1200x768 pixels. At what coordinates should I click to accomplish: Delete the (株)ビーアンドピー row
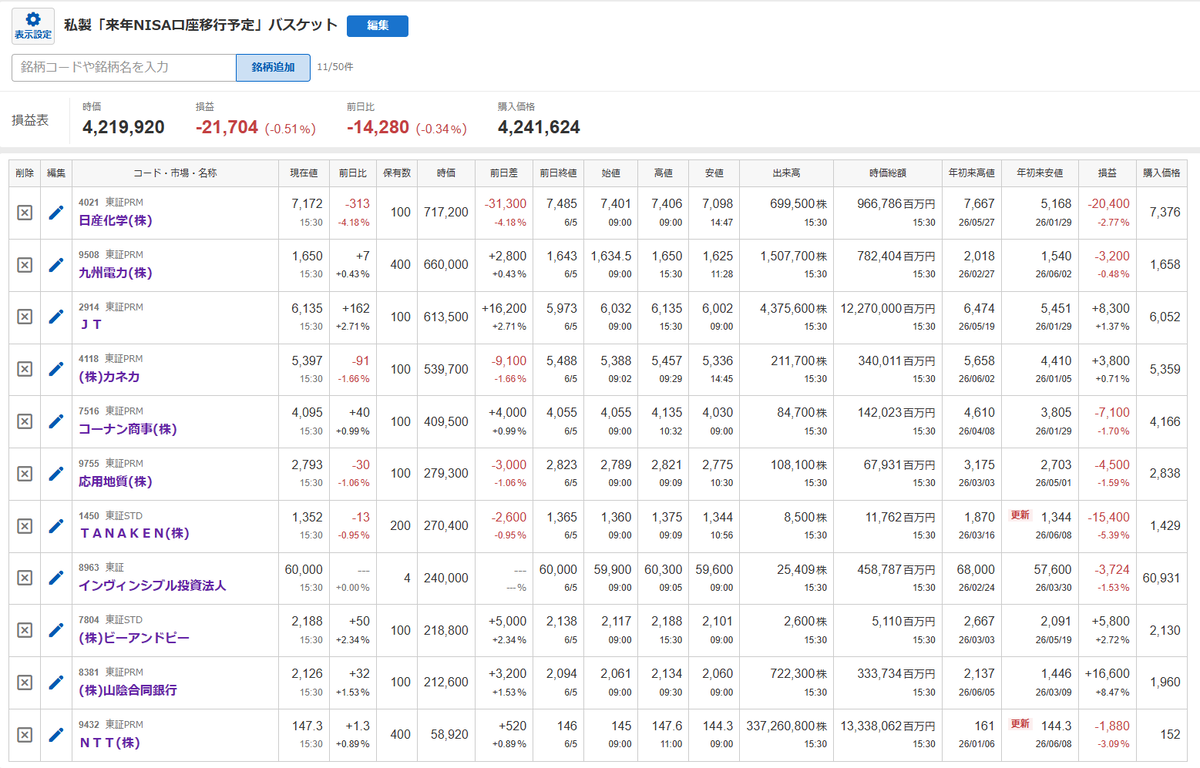click(x=25, y=630)
